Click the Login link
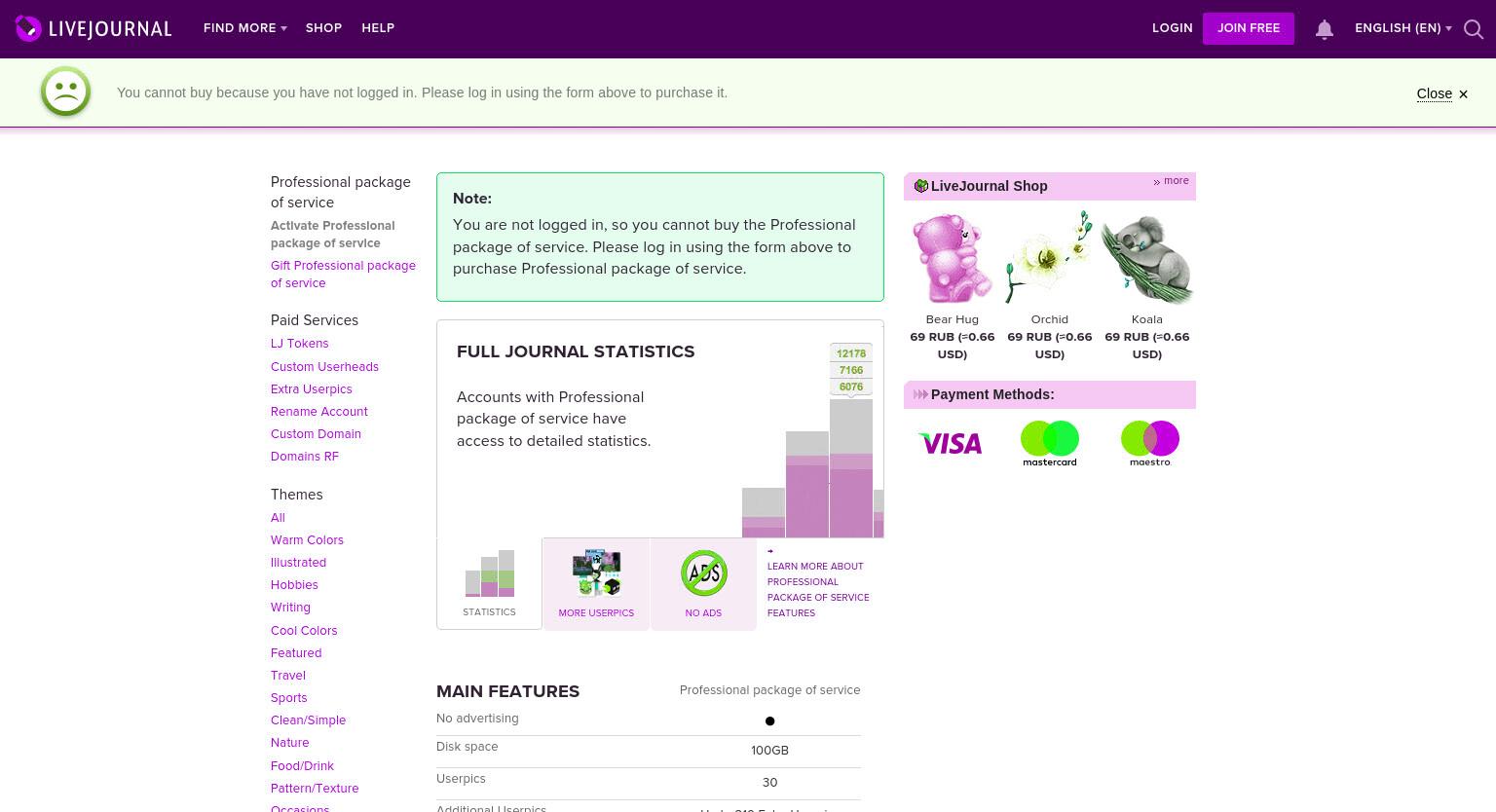Screen dimensions: 1496x812 (1173, 28)
